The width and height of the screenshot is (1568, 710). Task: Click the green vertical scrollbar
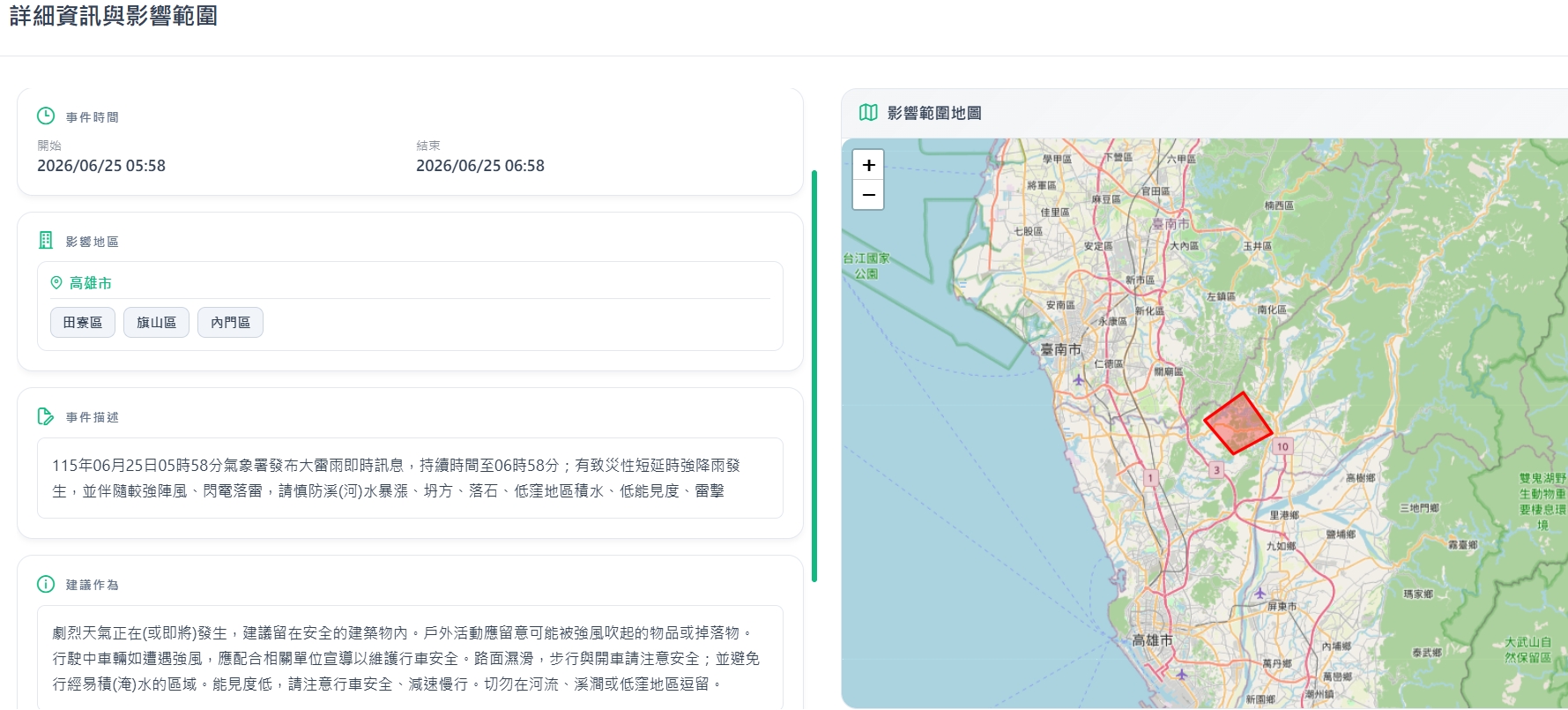tap(814, 376)
